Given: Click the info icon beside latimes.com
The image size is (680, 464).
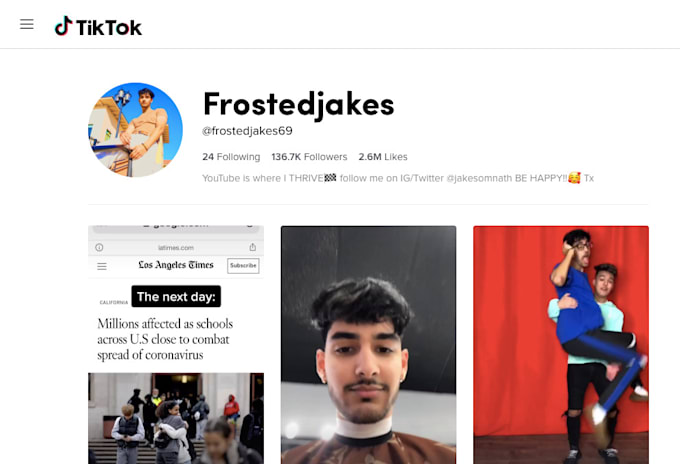Looking at the screenshot, I should tap(99, 248).
